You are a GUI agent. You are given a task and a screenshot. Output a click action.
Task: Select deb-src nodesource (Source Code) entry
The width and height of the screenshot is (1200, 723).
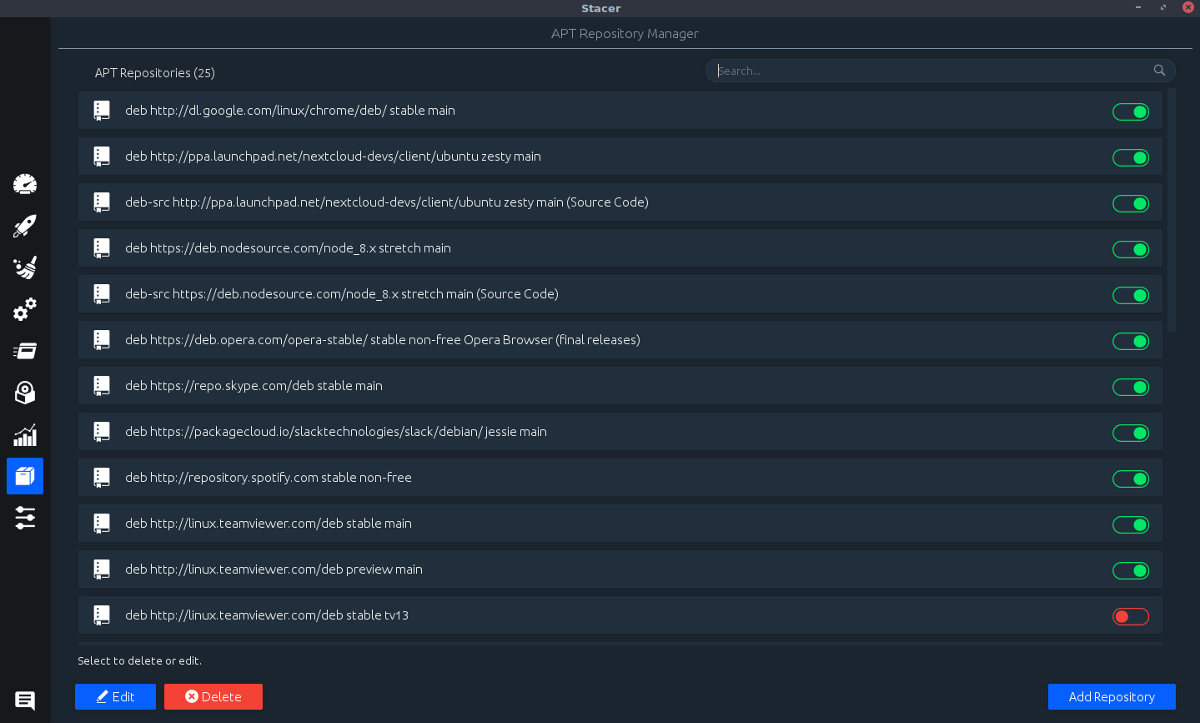pyautogui.click(x=342, y=294)
